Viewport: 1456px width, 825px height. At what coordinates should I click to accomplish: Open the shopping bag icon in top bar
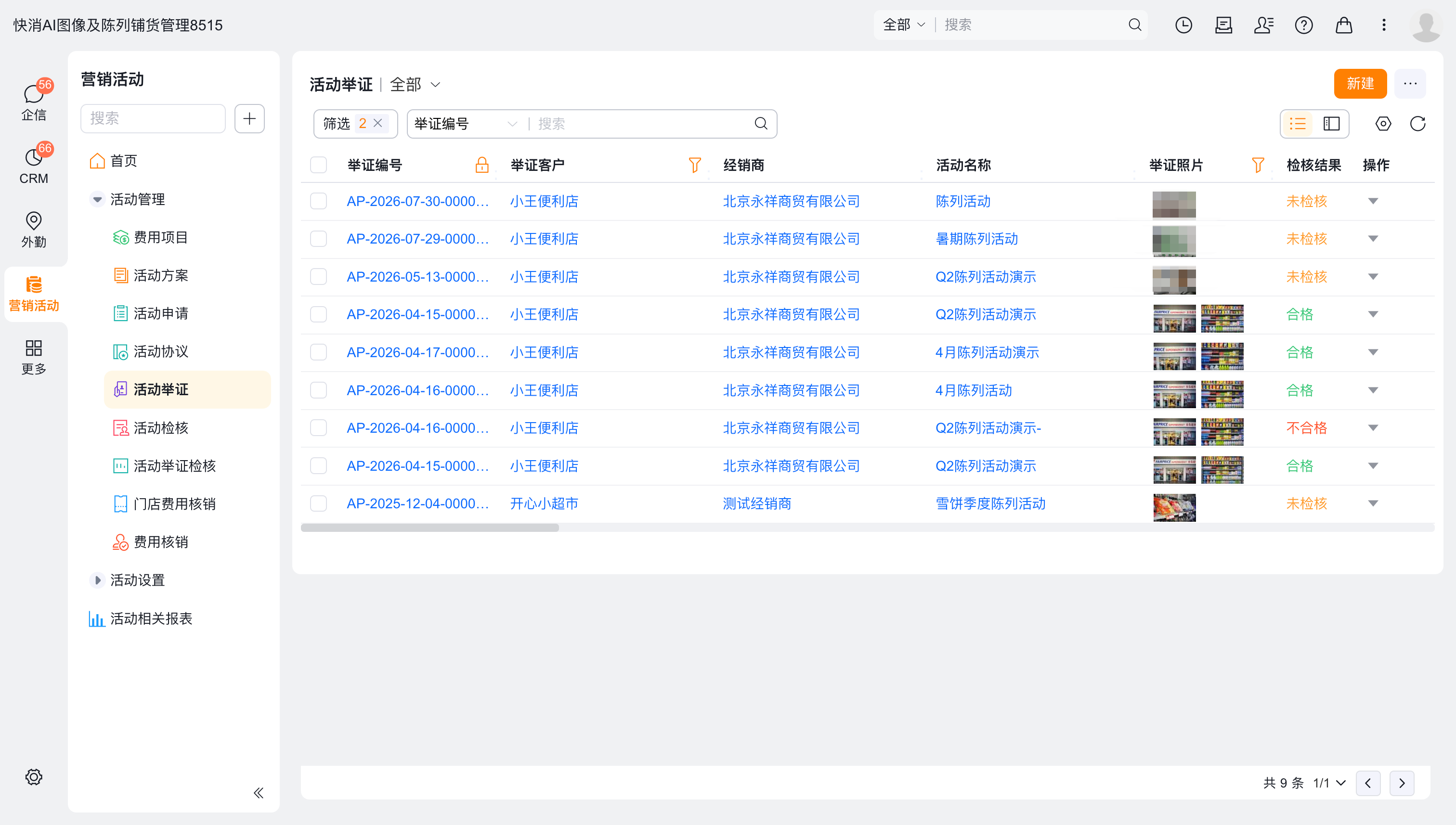1344,25
